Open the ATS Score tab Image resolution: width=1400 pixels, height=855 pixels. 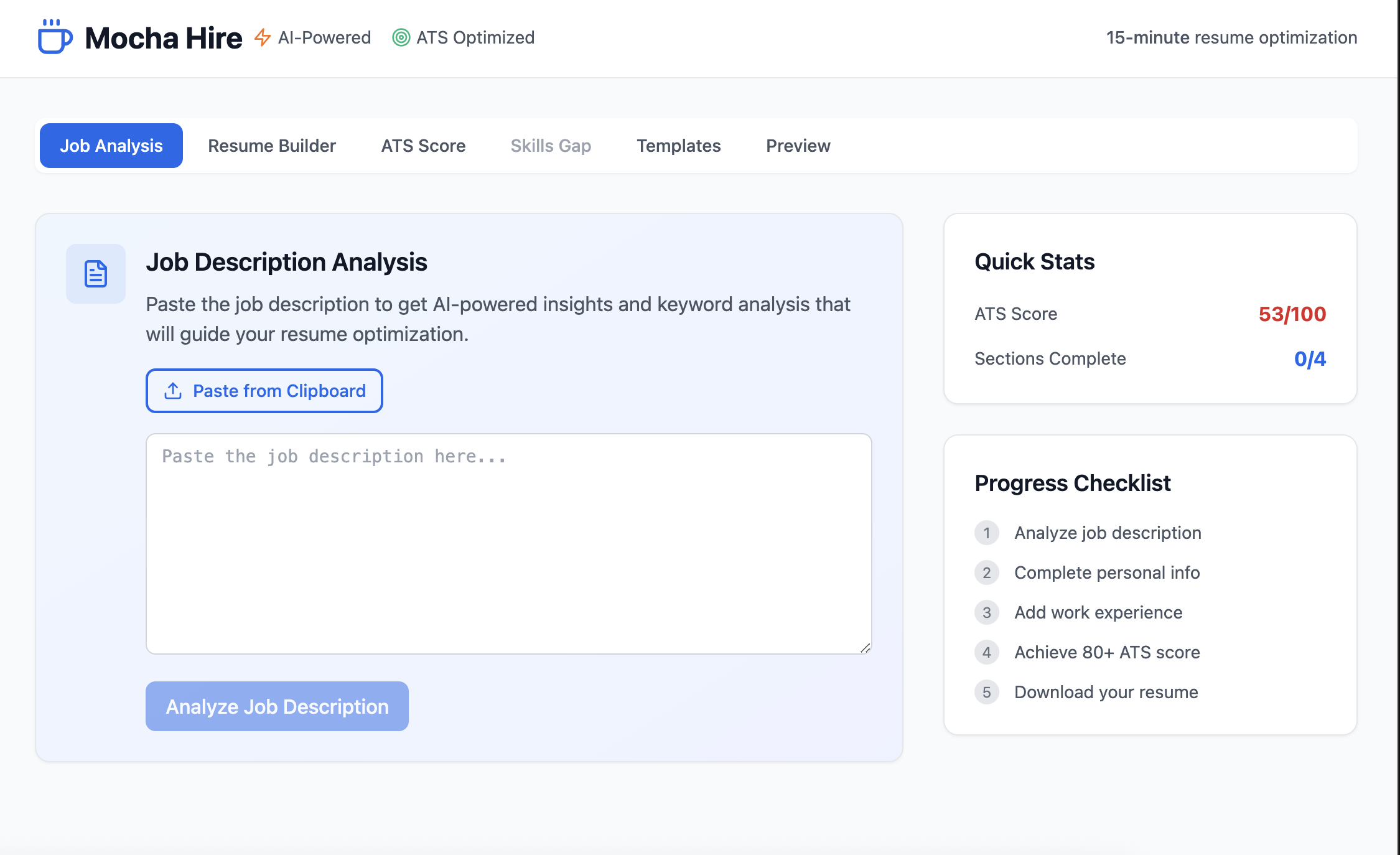pos(423,146)
